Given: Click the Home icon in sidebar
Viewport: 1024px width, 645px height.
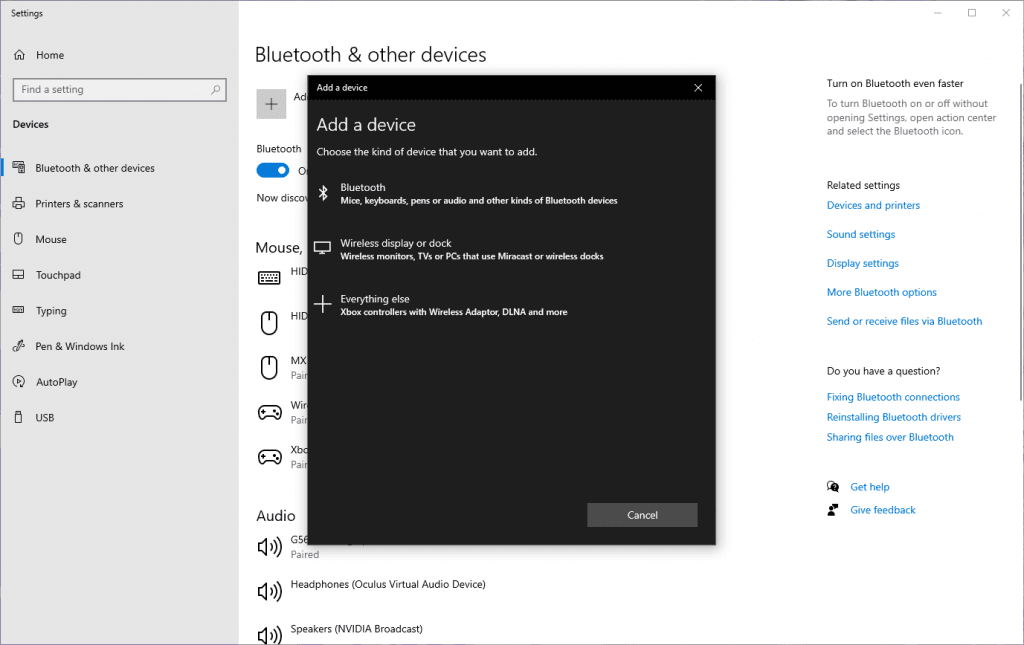Looking at the screenshot, I should 19,55.
